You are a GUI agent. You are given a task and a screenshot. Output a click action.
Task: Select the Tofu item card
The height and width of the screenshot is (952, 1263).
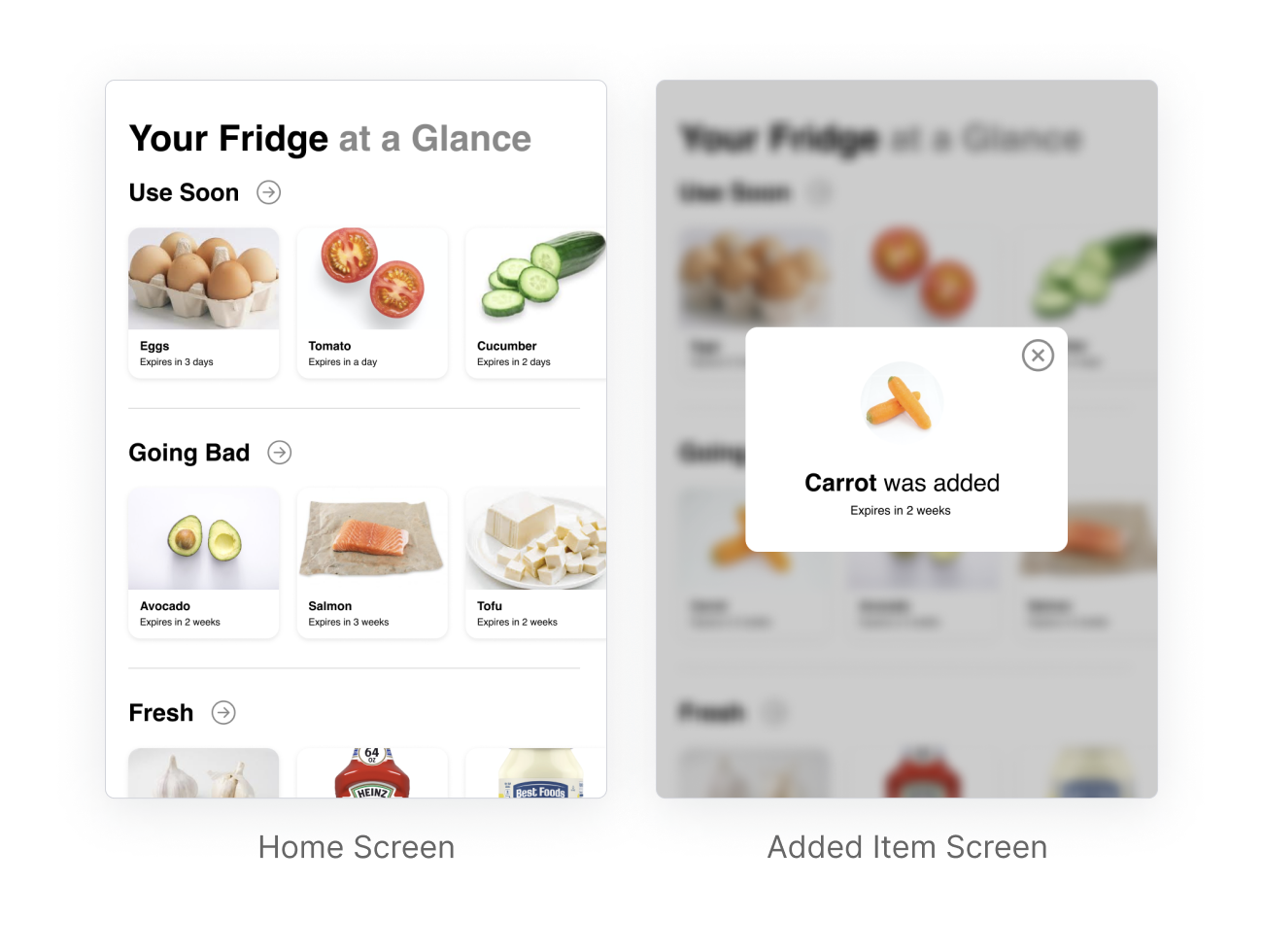tap(535, 563)
